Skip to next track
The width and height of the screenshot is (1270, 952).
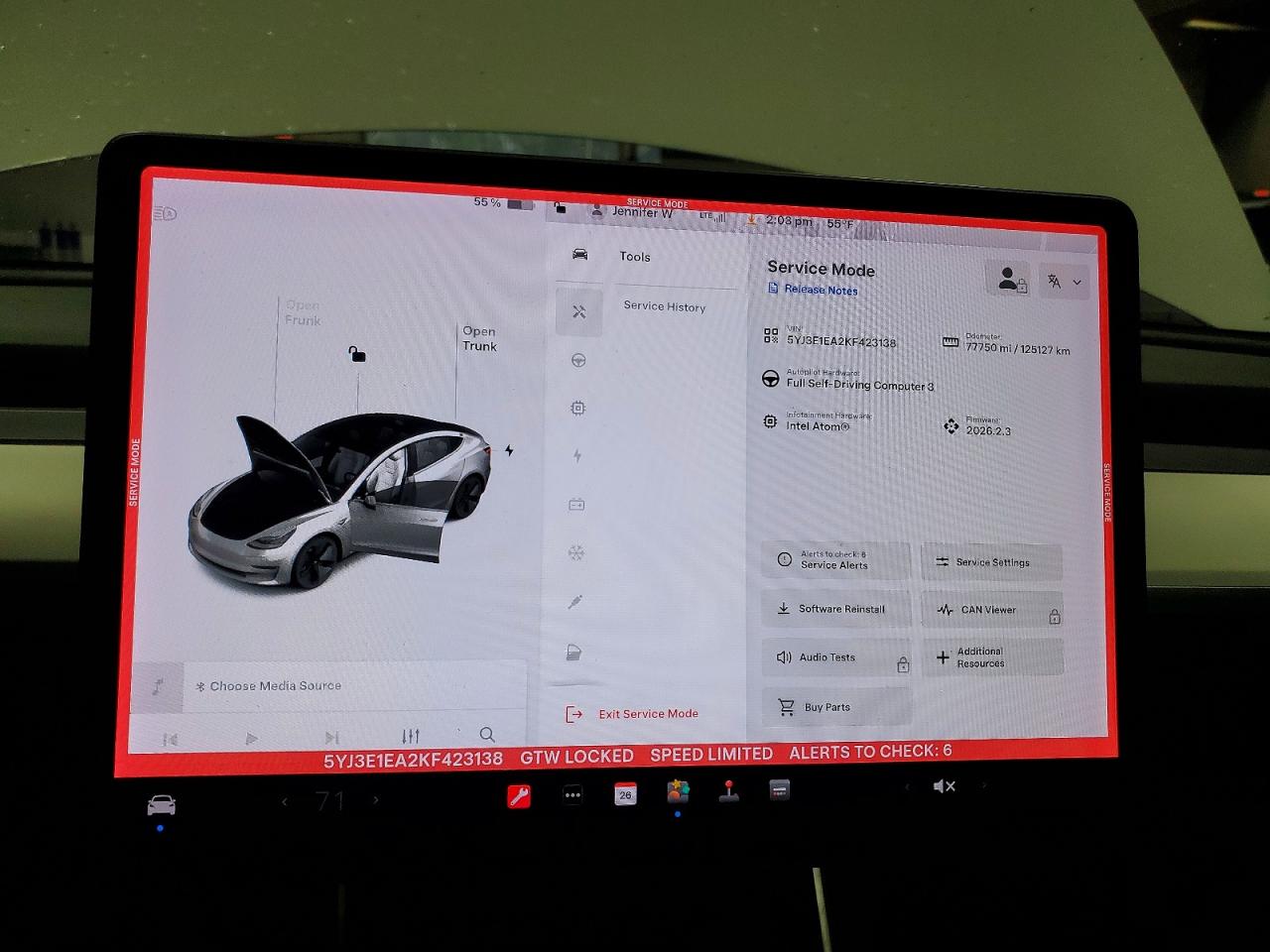331,737
